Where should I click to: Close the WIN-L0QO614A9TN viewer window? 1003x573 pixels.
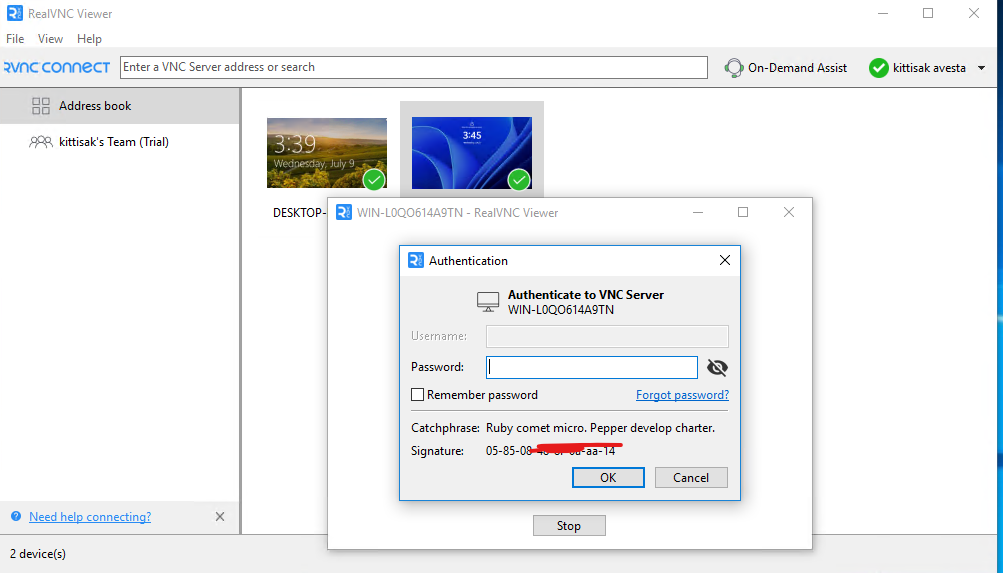[789, 212]
